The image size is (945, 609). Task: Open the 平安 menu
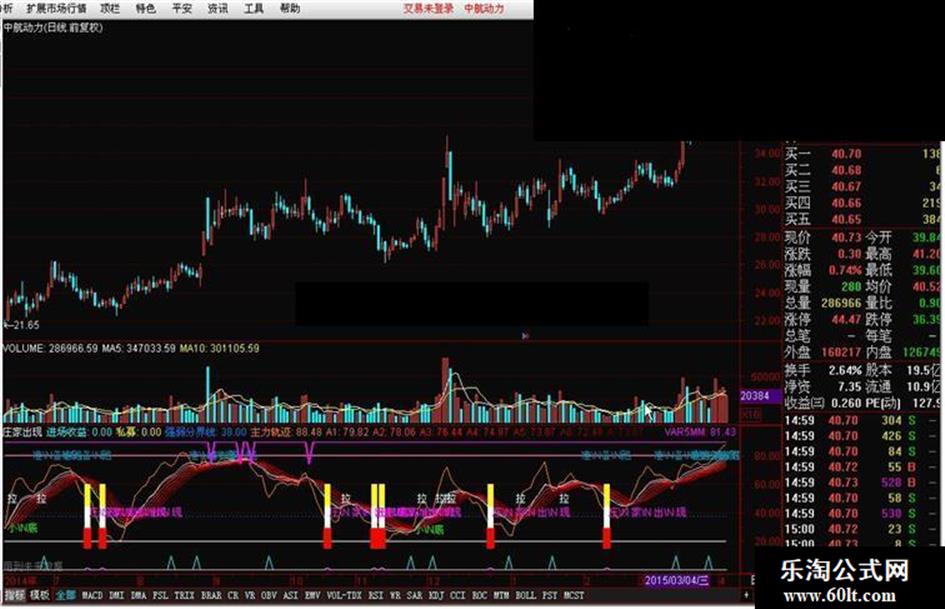pos(182,8)
